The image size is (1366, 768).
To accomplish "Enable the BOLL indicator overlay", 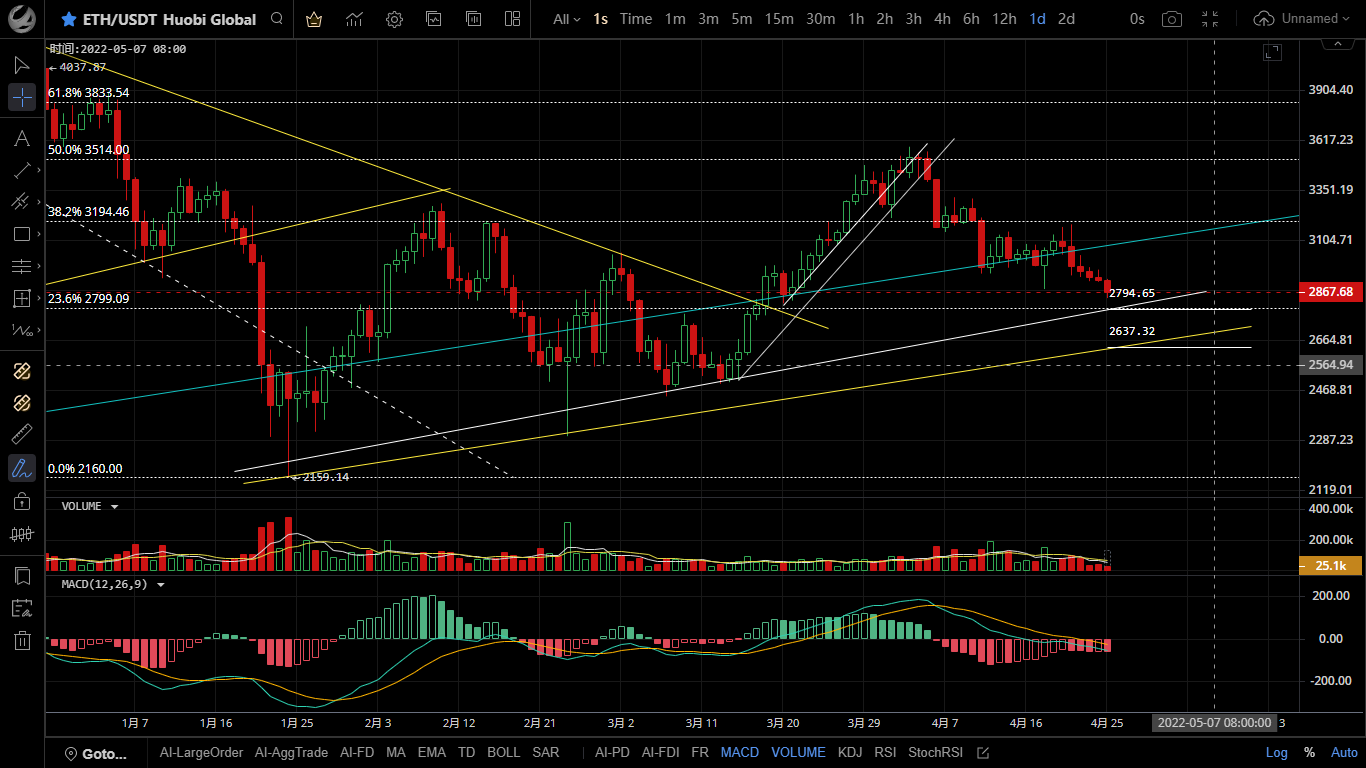I will (503, 752).
